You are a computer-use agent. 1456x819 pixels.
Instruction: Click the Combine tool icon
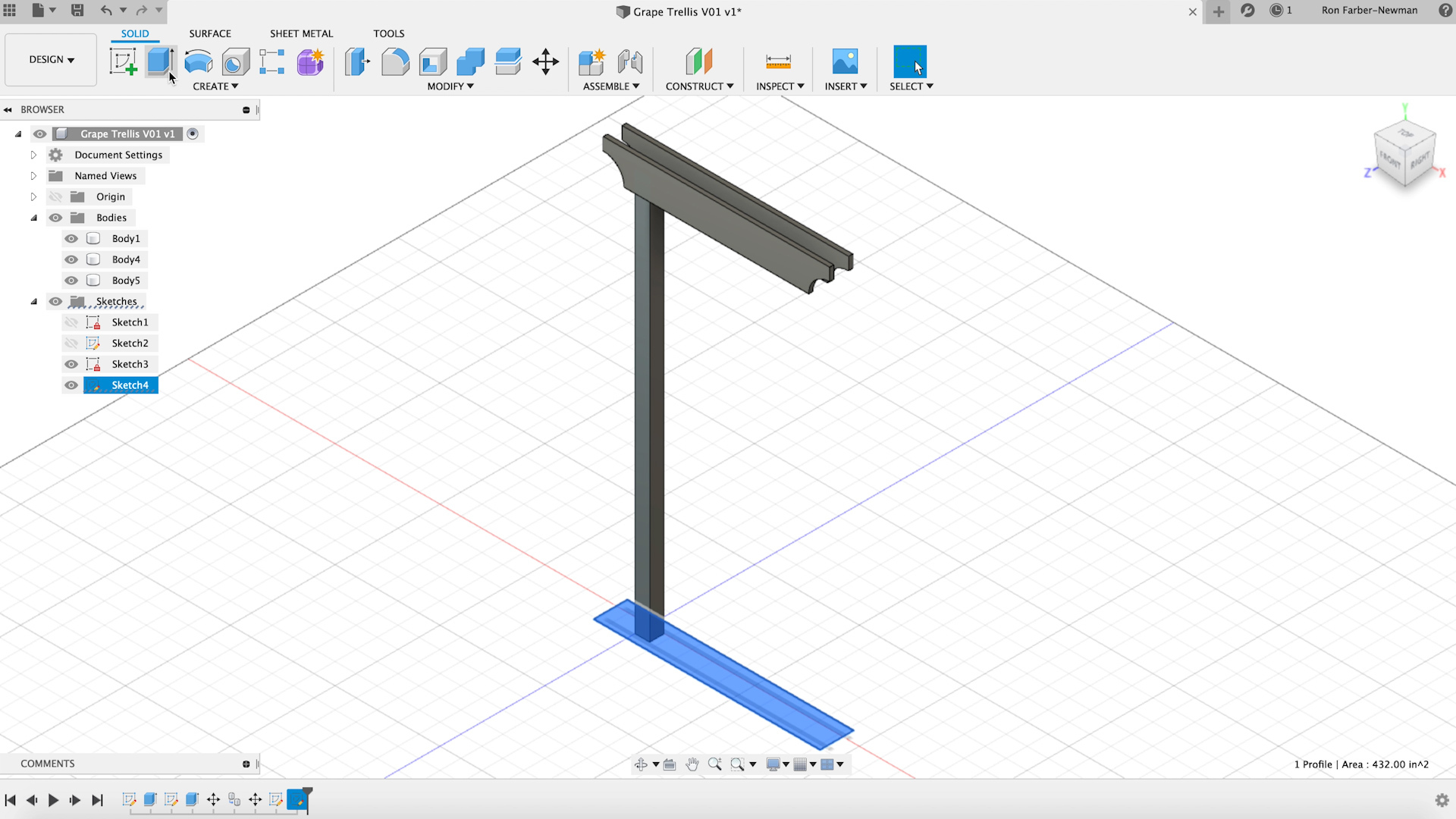[x=469, y=62]
